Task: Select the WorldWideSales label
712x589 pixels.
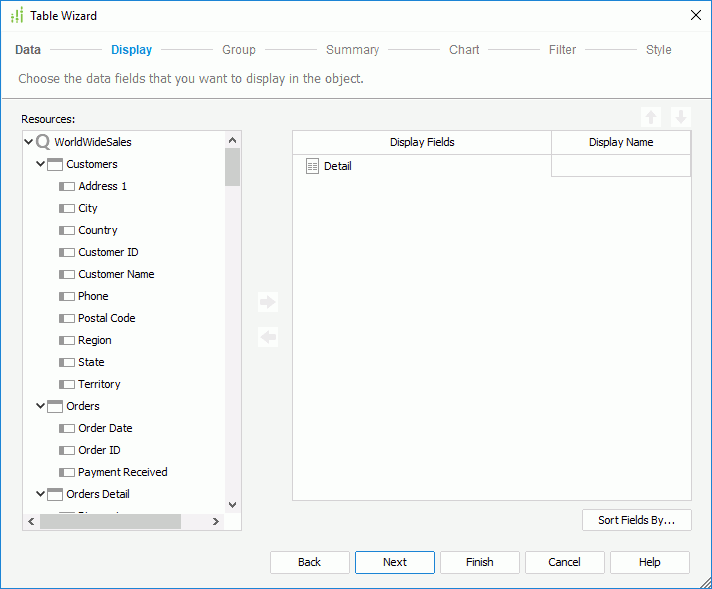Action: click(93, 142)
